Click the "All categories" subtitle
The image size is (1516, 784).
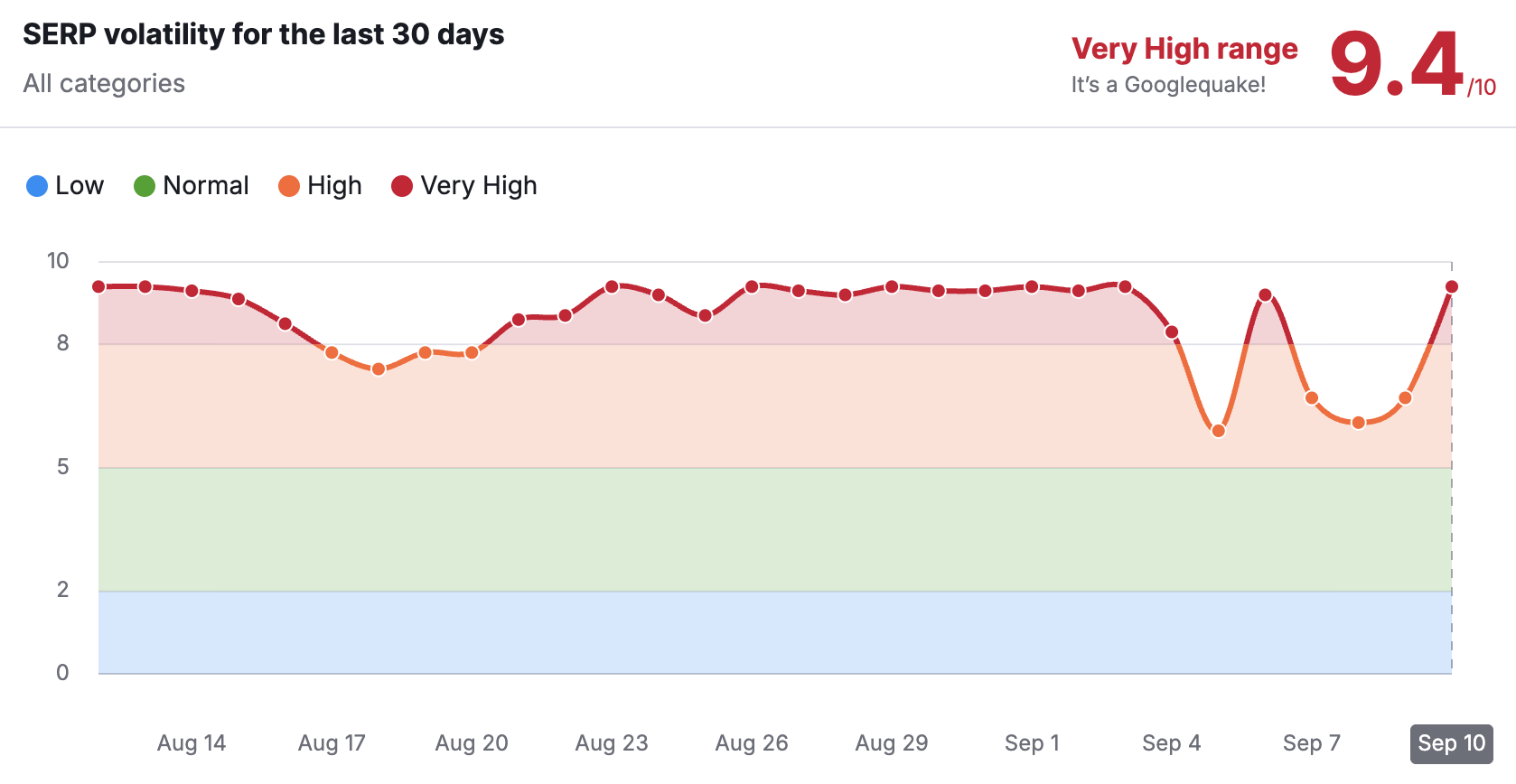(x=104, y=83)
